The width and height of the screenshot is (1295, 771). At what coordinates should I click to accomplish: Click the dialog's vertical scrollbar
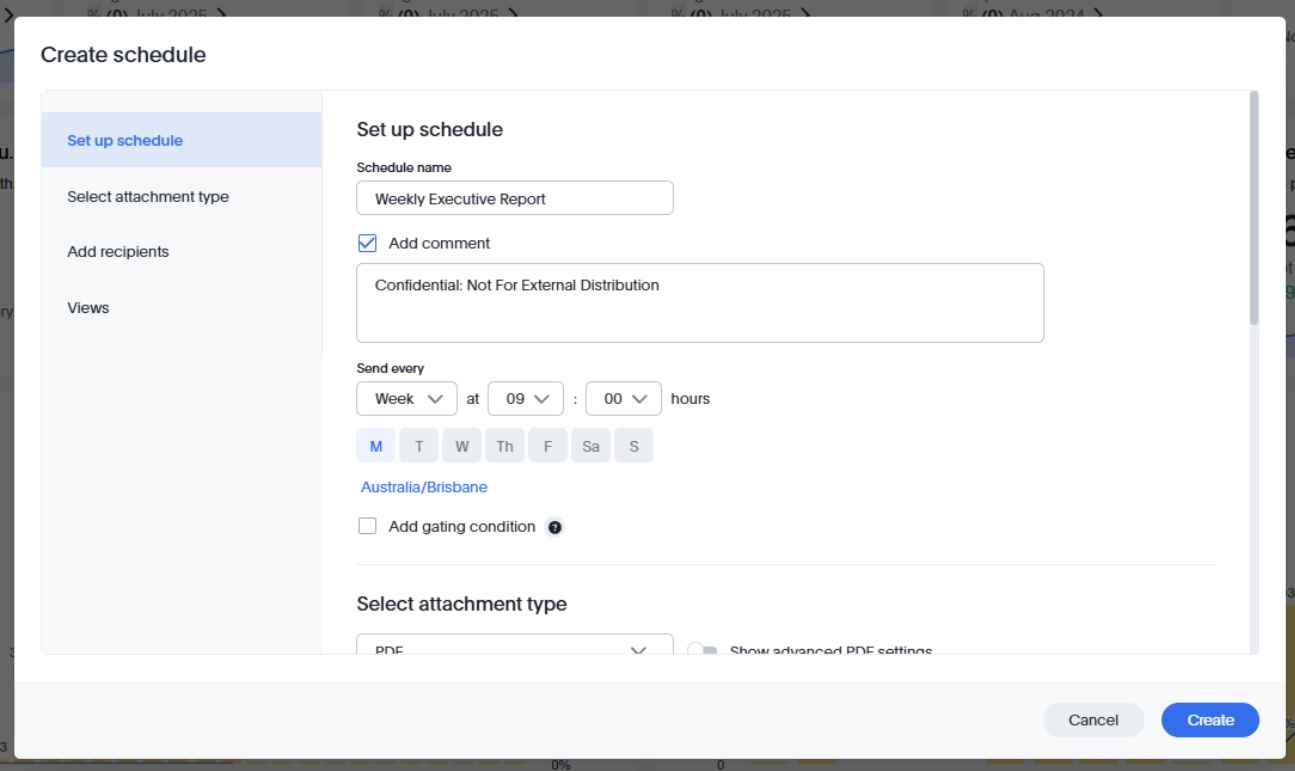click(1254, 210)
